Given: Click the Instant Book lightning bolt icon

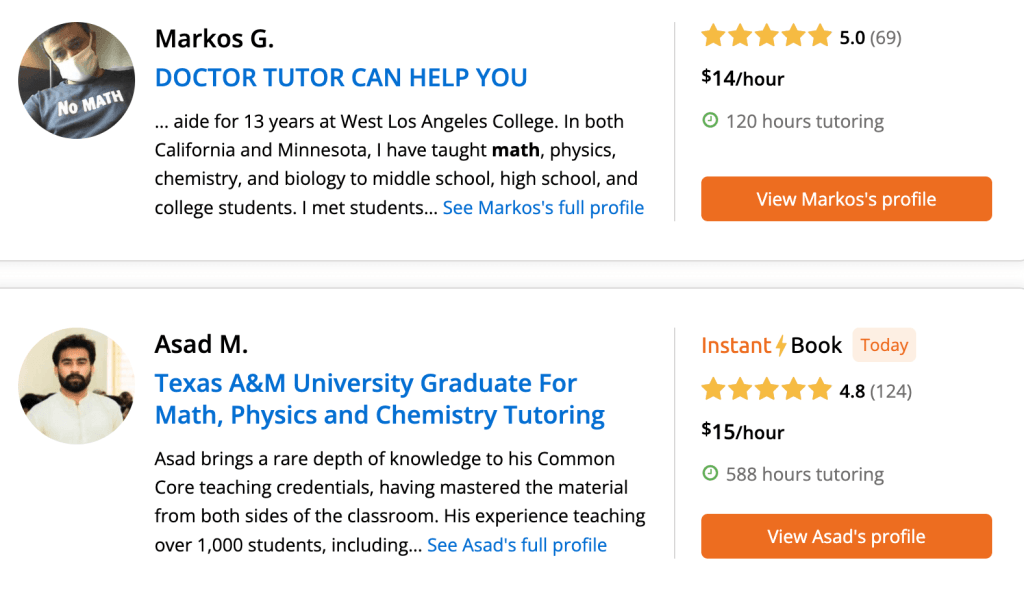Looking at the screenshot, I should point(780,346).
